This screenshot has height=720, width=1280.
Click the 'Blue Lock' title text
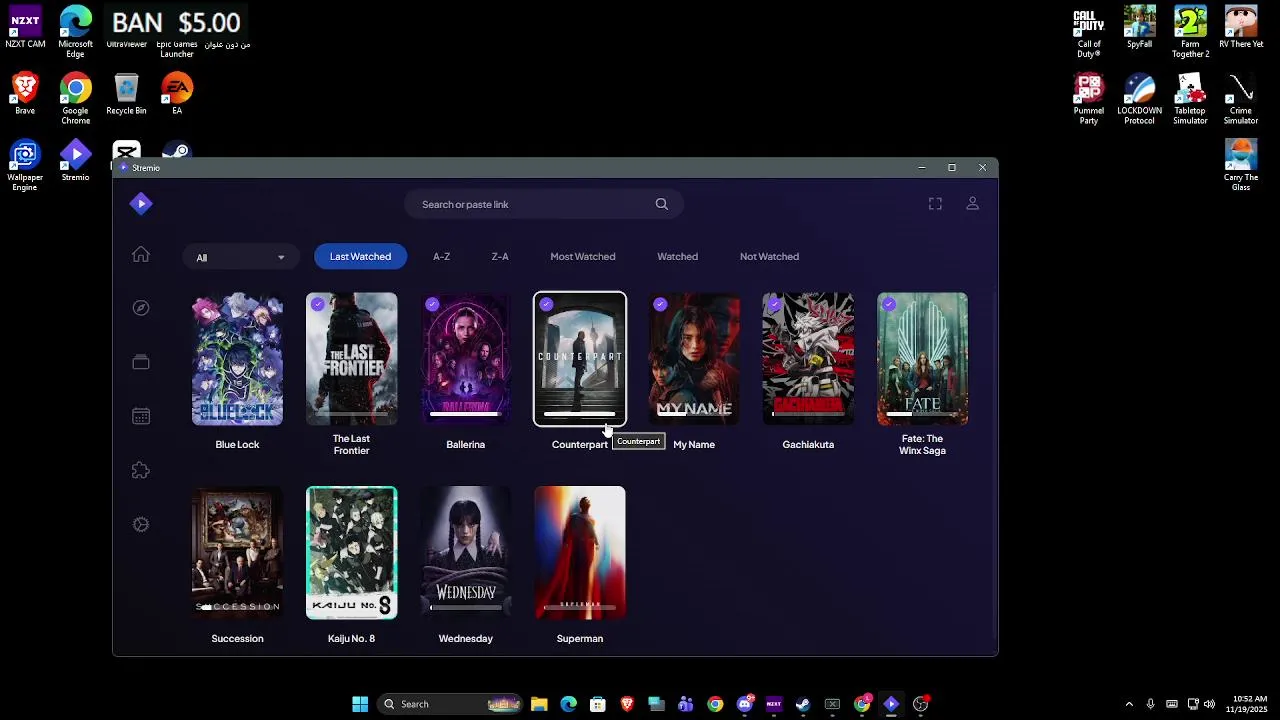(237, 445)
